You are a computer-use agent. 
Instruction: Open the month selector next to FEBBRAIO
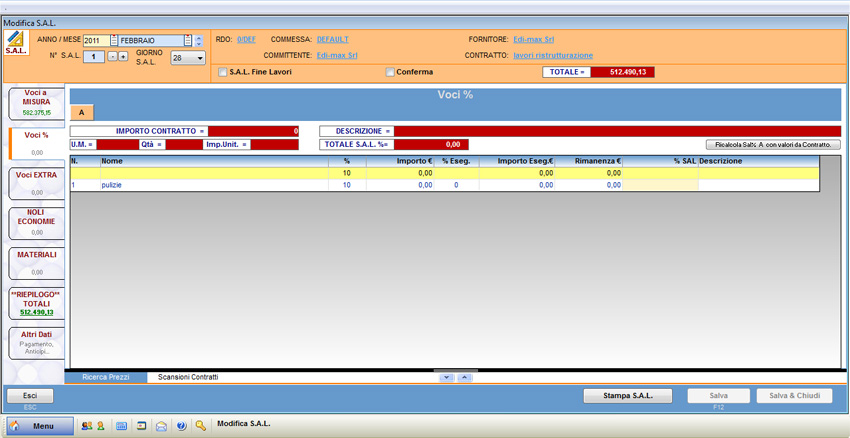(188, 41)
